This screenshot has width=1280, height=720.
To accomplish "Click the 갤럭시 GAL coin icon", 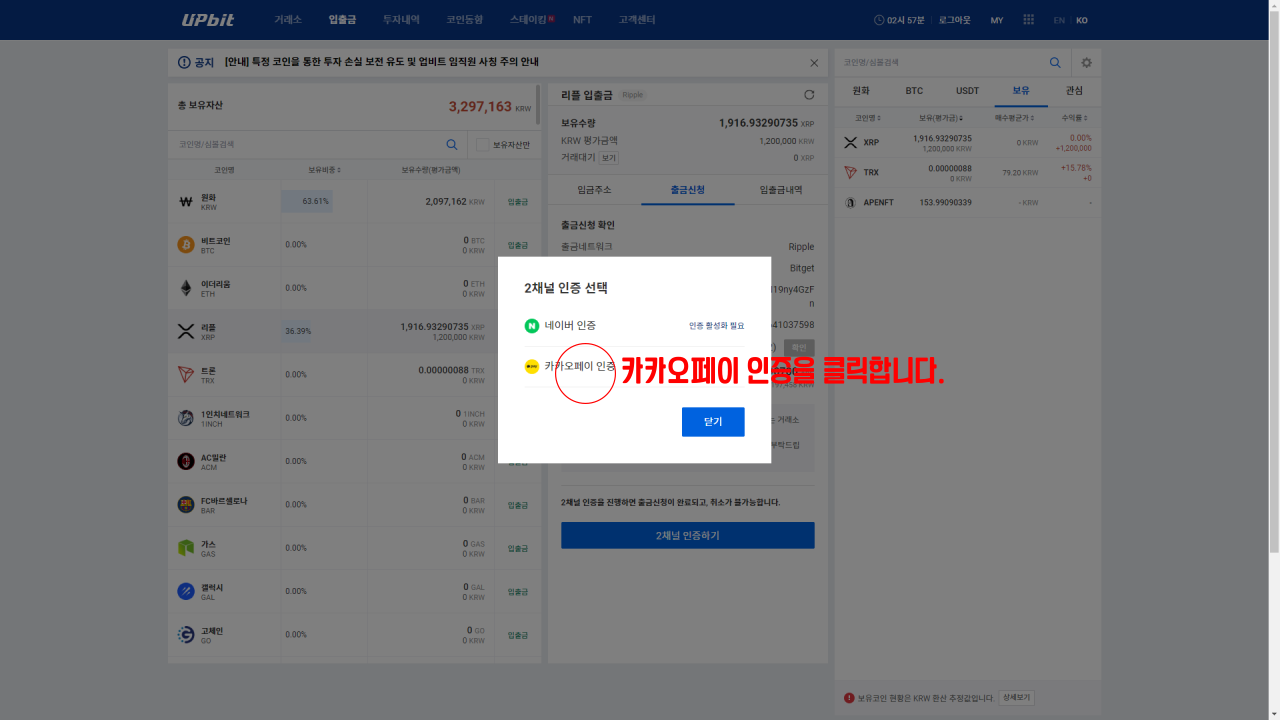I will pyautogui.click(x=185, y=591).
